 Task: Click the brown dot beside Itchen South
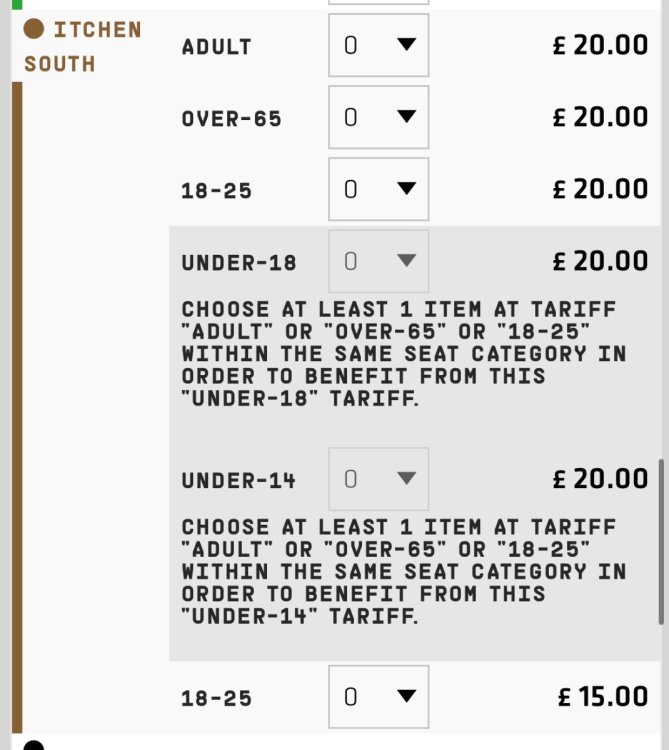tap(34, 29)
